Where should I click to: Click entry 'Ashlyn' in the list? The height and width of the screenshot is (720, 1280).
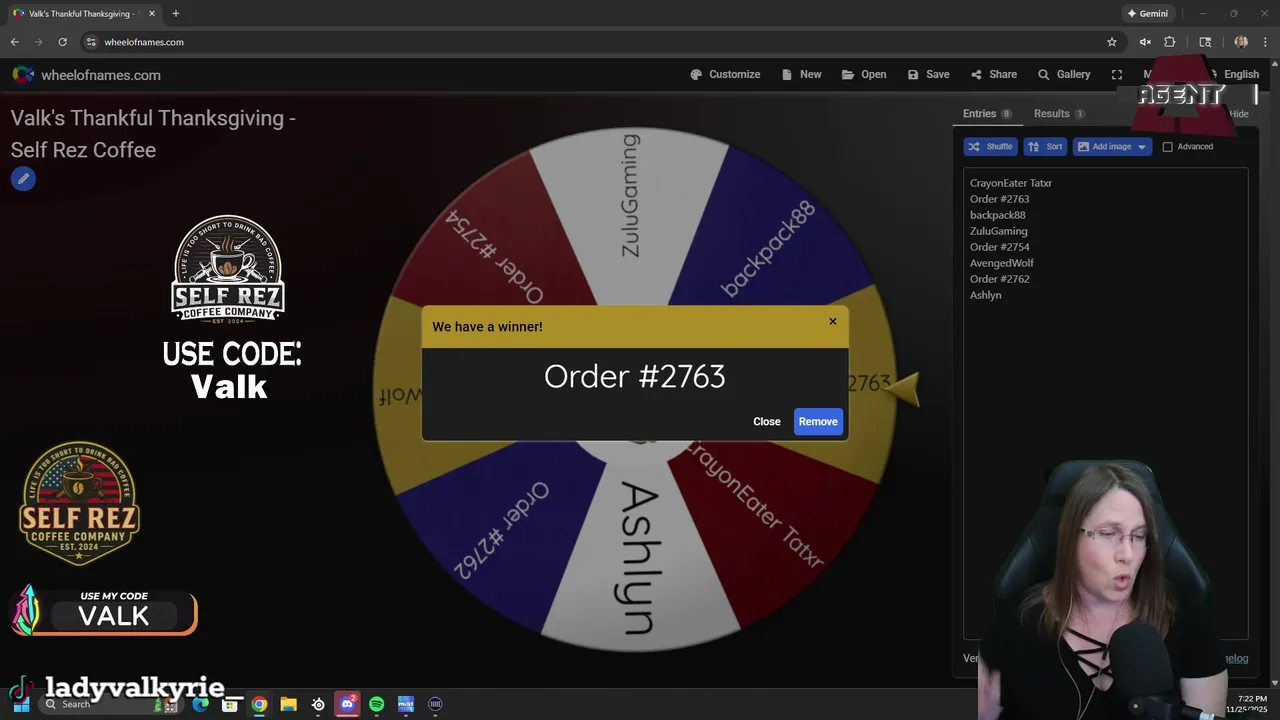[x=985, y=295]
